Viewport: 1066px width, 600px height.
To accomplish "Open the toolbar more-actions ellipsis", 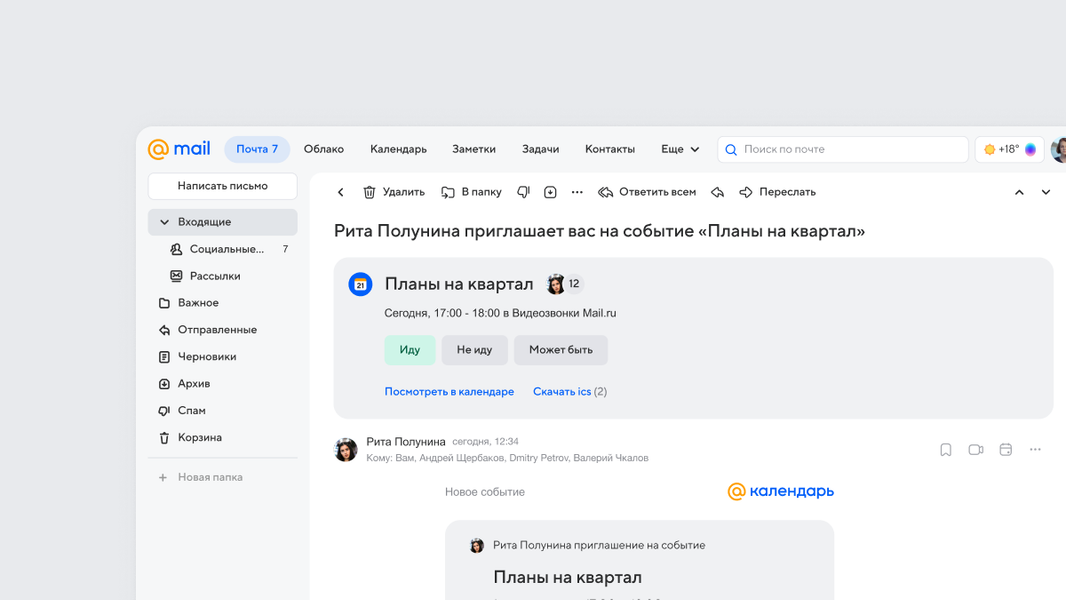I will (x=577, y=192).
